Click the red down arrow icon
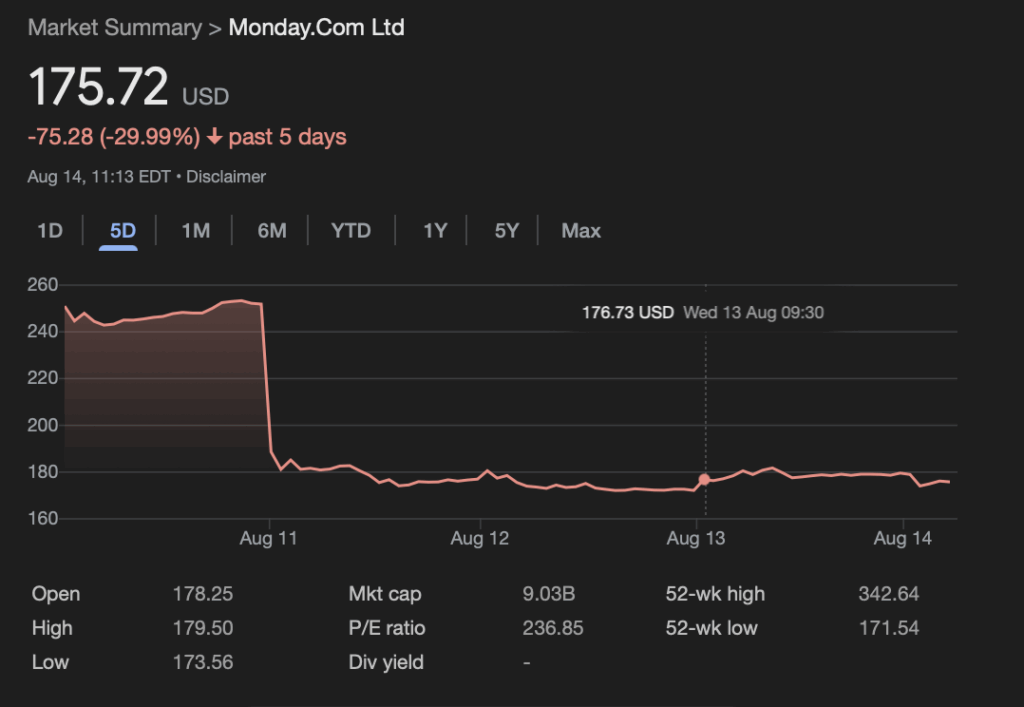 [214, 137]
